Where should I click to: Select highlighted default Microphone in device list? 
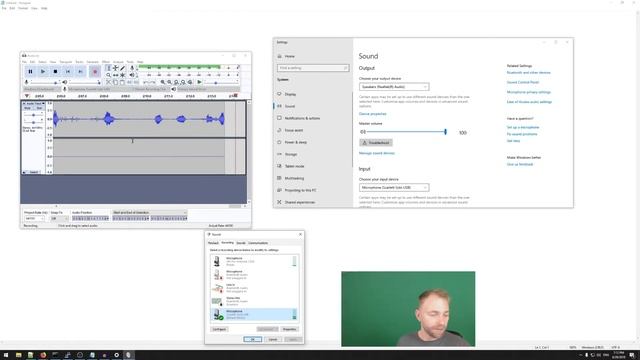[254, 314]
